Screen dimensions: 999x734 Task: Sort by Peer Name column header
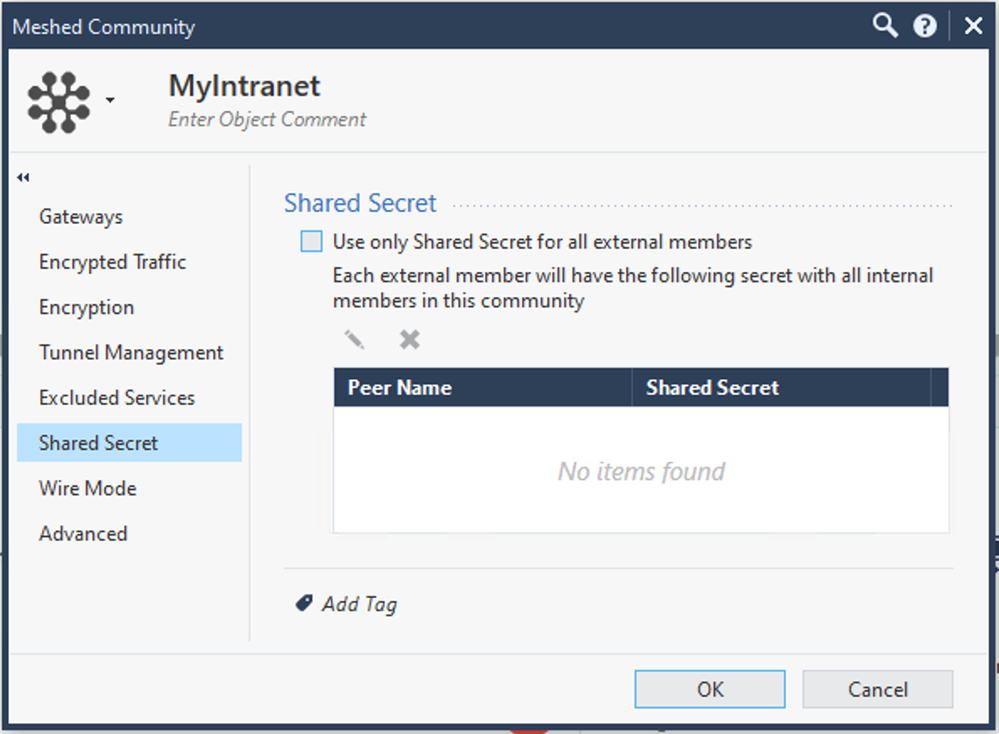tap(483, 387)
